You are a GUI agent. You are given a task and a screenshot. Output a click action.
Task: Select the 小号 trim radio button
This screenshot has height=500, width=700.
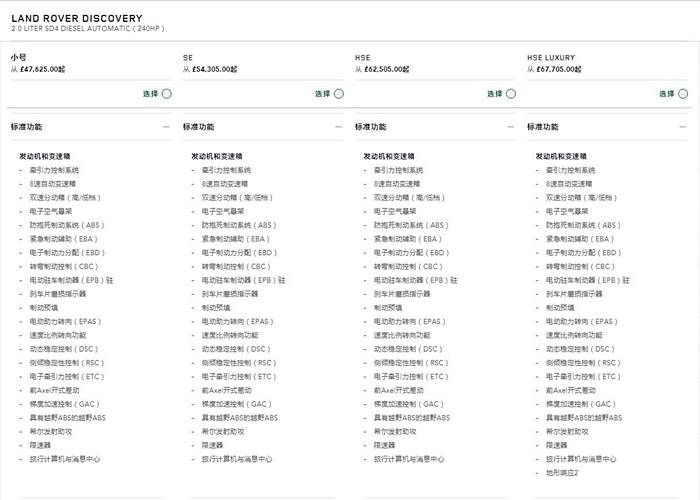167,94
